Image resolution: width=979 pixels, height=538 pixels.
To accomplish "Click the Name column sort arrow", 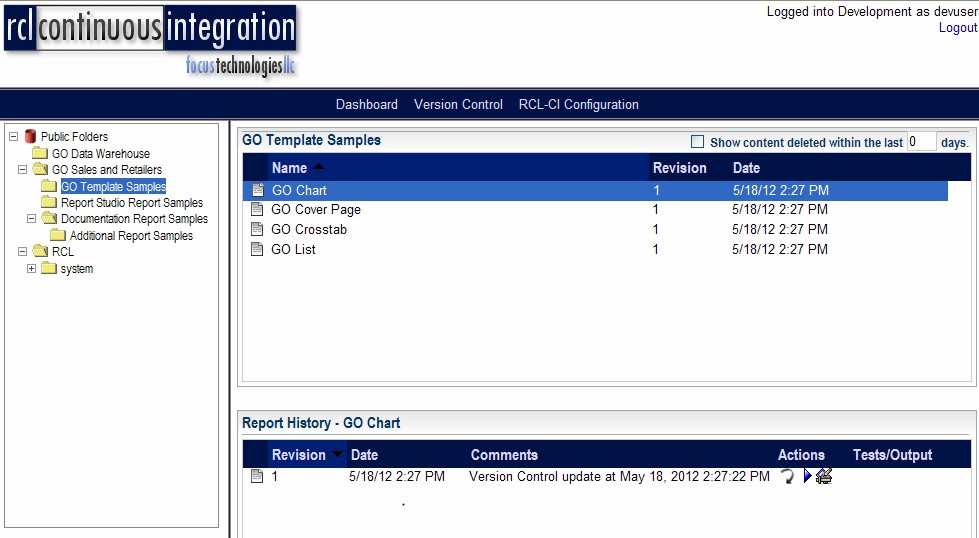I will 318,167.
